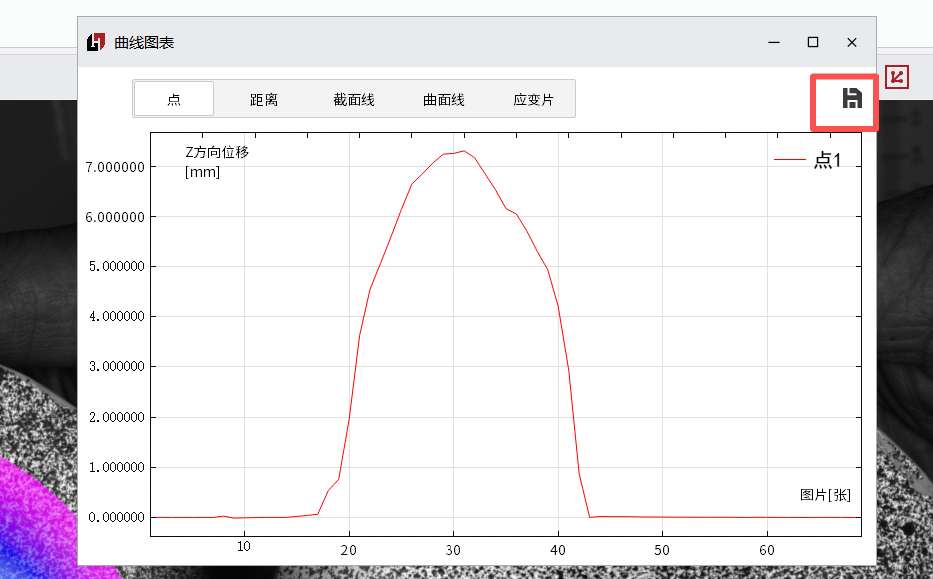Click the peak of the red curve

pos(463,151)
